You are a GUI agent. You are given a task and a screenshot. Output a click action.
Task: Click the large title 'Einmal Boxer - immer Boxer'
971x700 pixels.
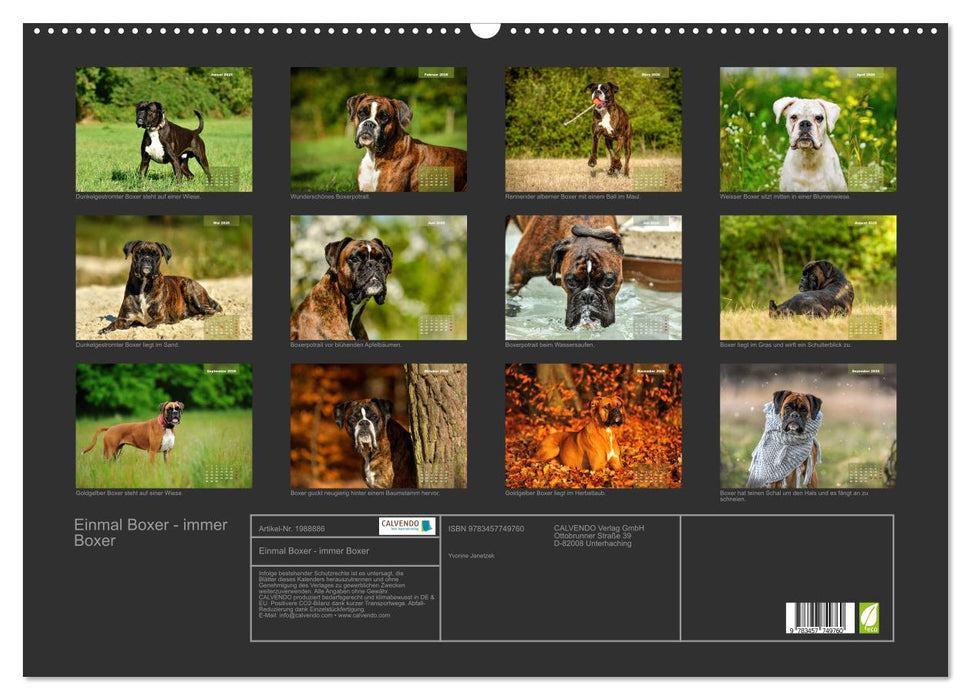point(150,533)
